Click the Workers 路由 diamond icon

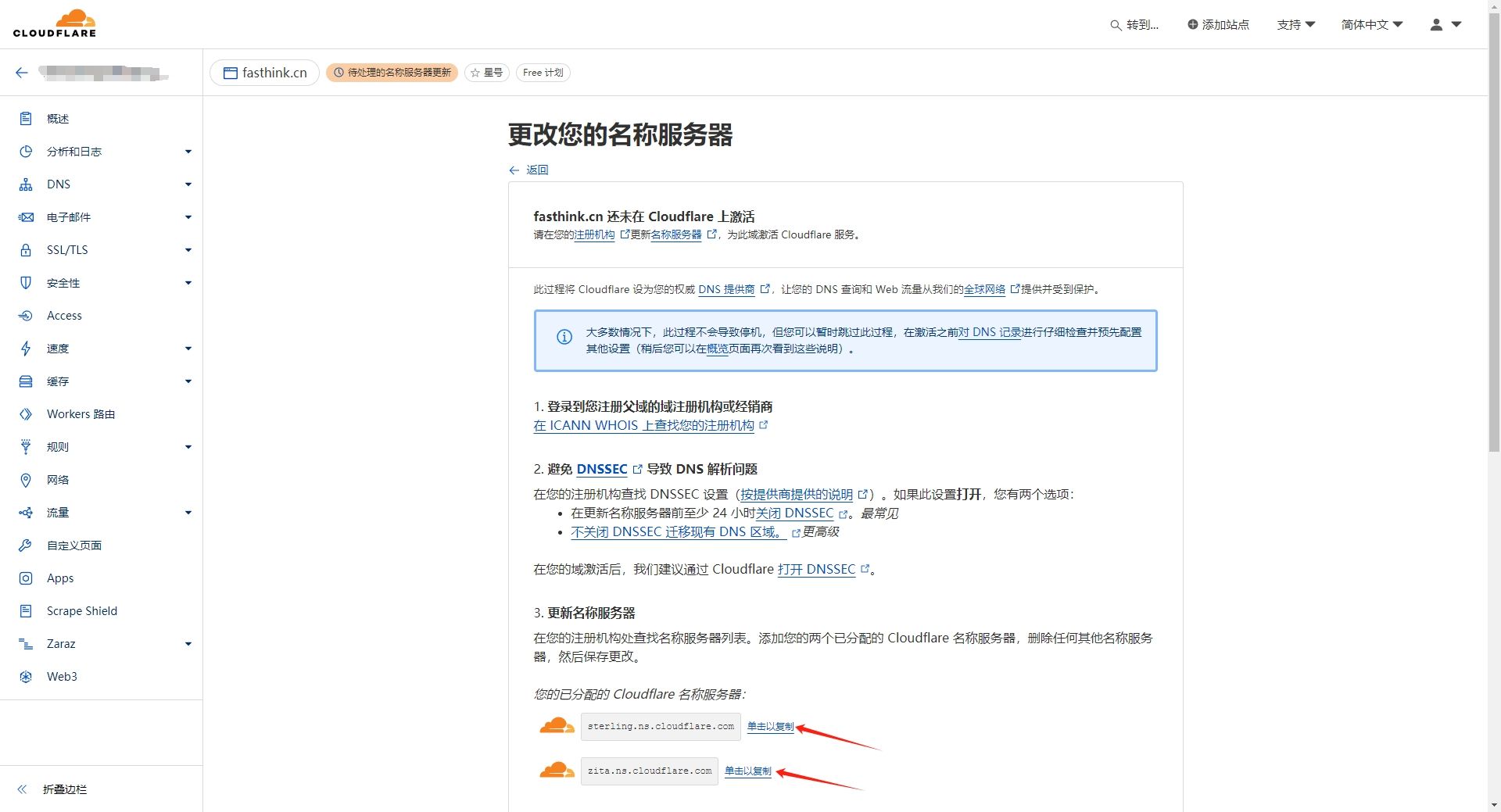(26, 414)
